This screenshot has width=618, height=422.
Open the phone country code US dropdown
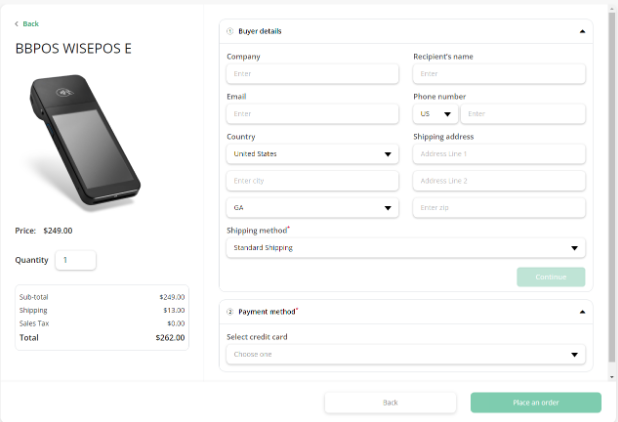point(436,114)
